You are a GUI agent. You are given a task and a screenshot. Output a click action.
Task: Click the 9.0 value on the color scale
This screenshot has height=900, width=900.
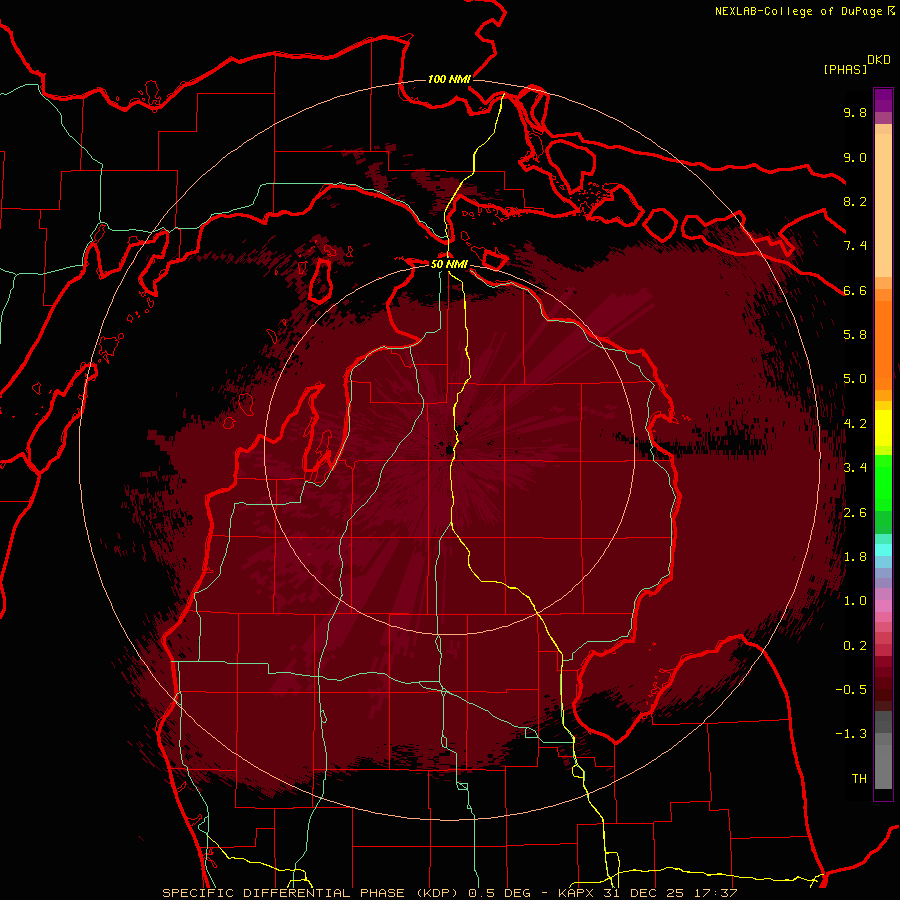(855, 157)
